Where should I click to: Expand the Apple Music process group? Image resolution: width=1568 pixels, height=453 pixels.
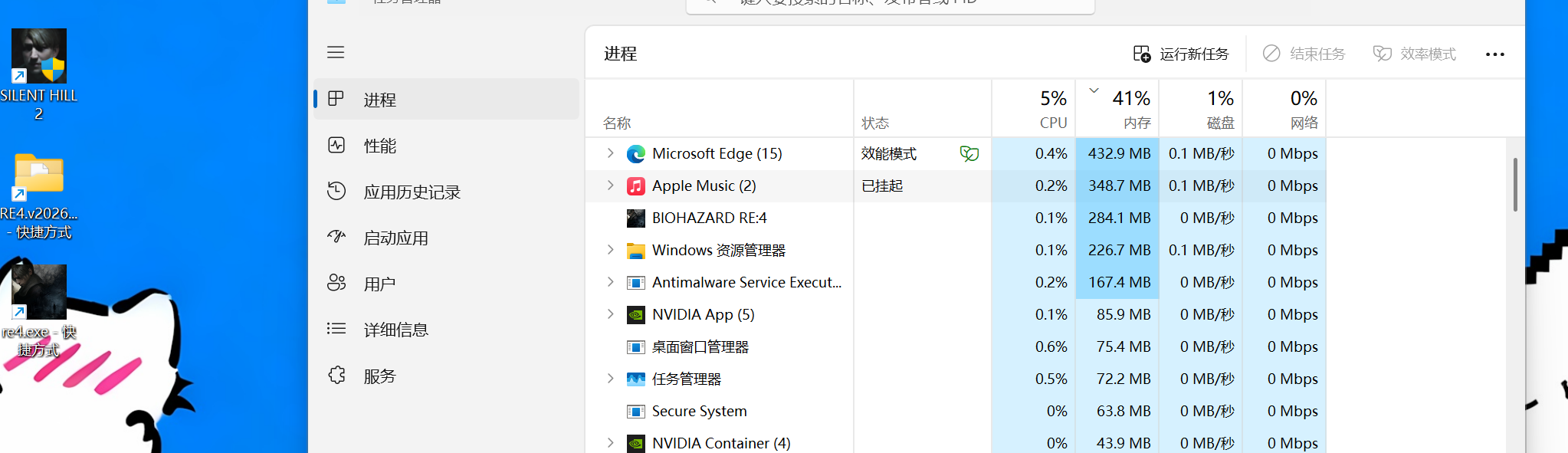[610, 185]
